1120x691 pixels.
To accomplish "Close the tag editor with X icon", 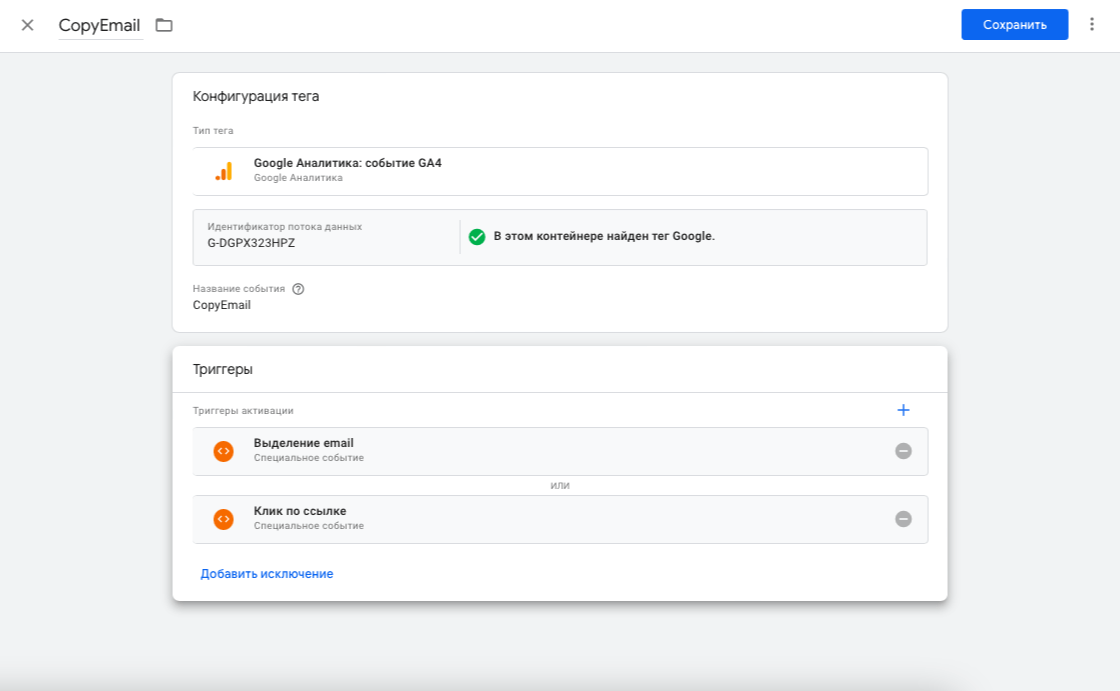I will [27, 25].
